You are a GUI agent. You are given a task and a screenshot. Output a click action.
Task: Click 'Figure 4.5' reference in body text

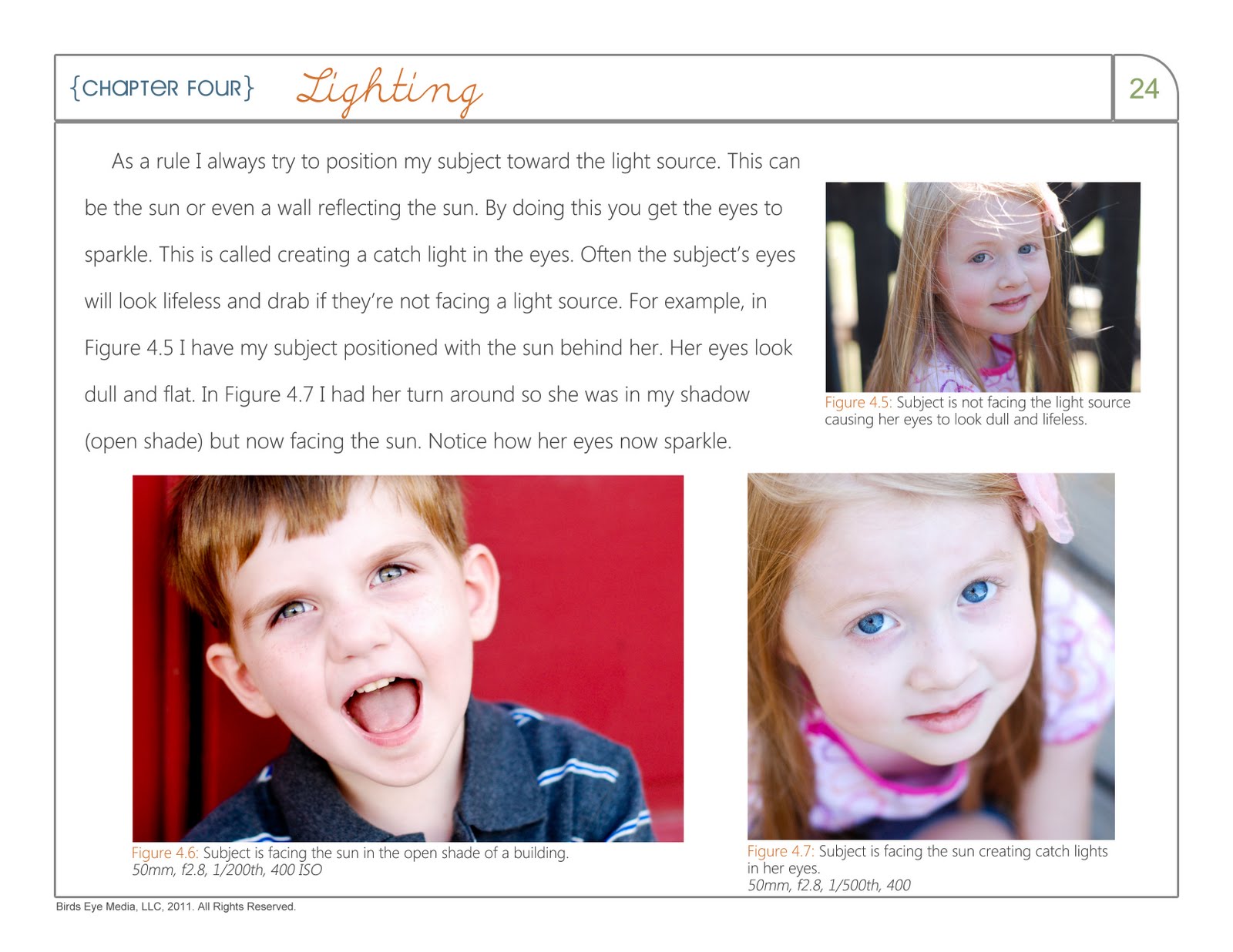129,348
